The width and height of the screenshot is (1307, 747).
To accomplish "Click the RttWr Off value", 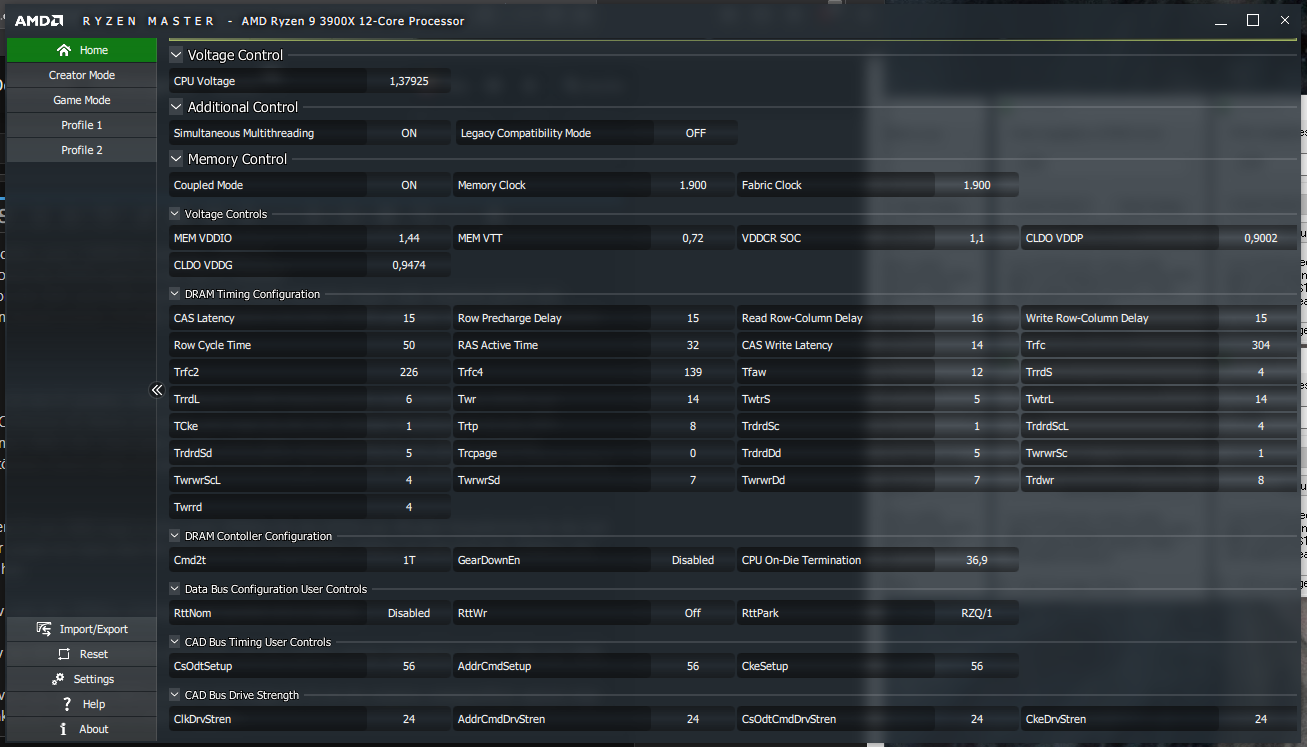I will [693, 613].
